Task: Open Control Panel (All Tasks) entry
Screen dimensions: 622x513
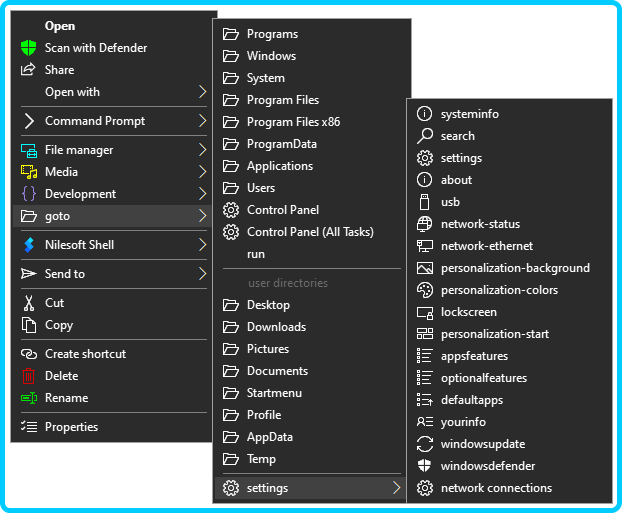Action: [310, 232]
